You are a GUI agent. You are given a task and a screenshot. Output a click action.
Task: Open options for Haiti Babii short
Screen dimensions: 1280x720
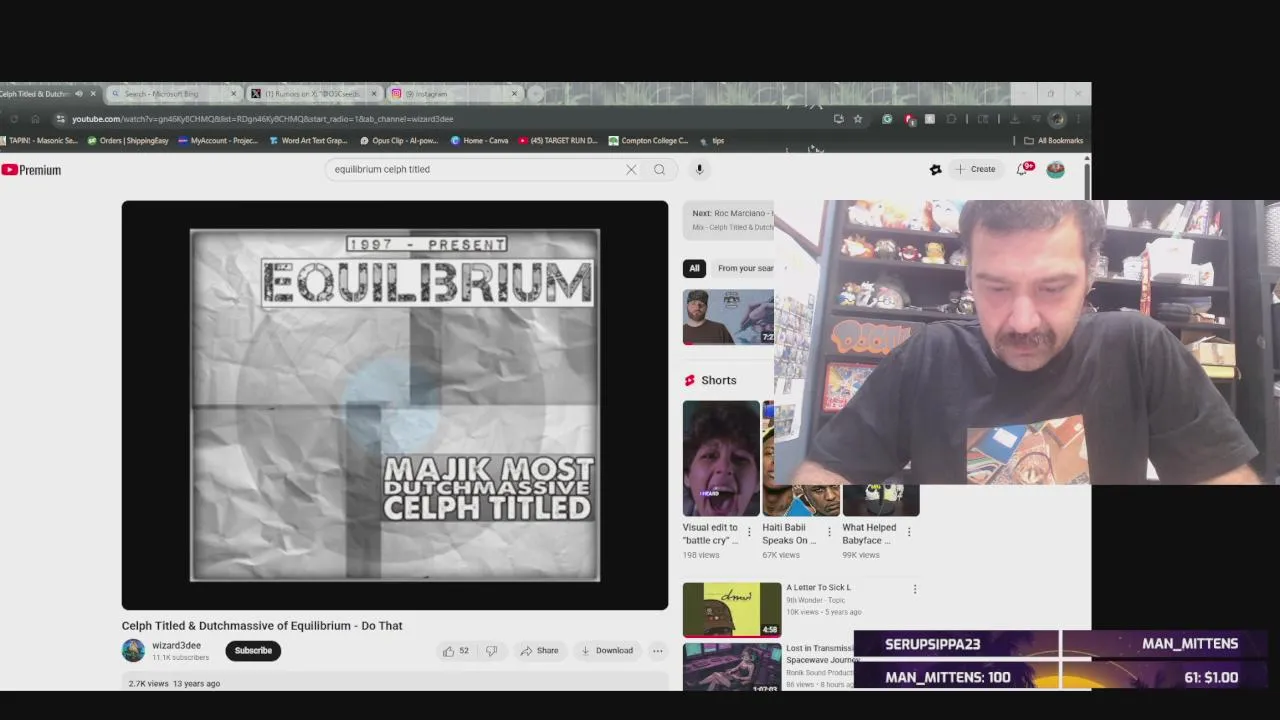click(829, 533)
